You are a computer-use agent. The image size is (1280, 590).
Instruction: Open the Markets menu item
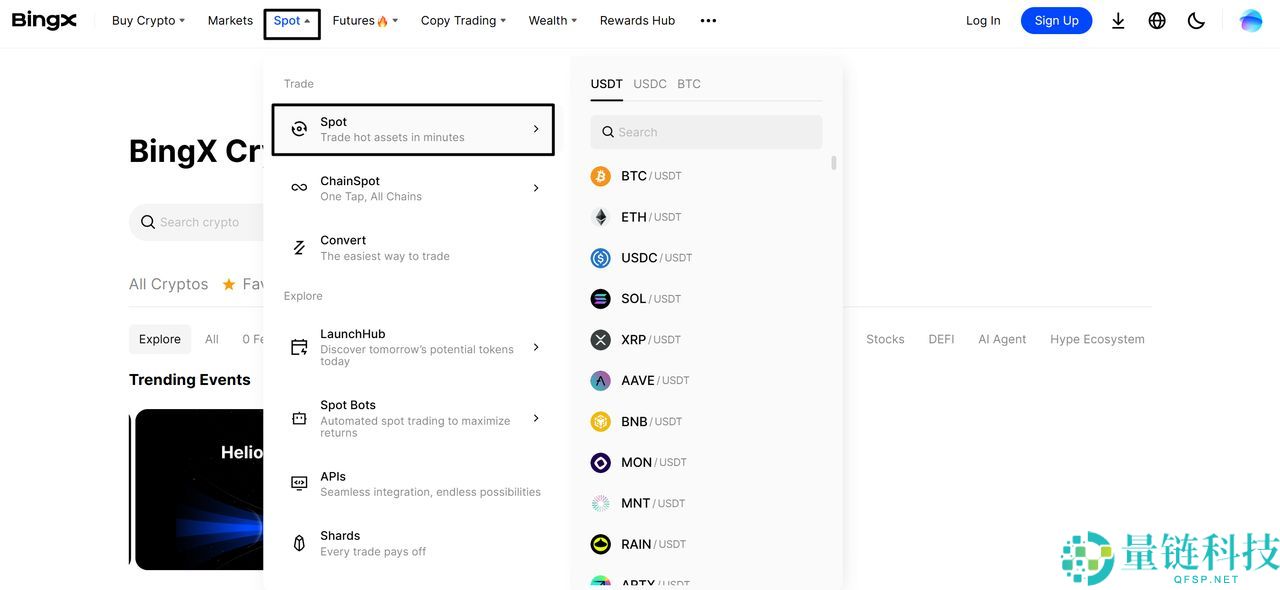[230, 21]
